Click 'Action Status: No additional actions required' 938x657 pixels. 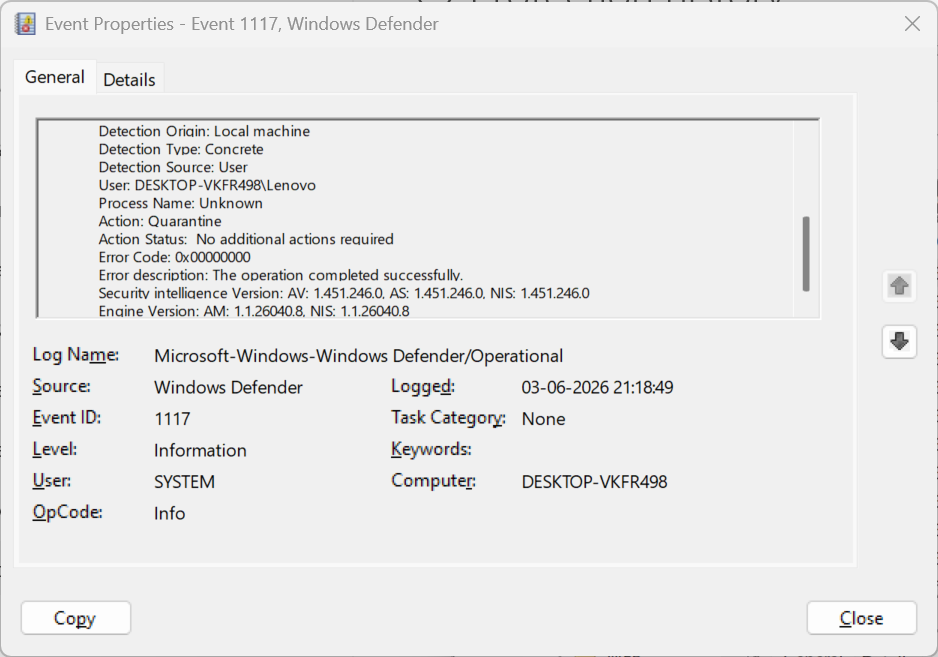point(246,239)
